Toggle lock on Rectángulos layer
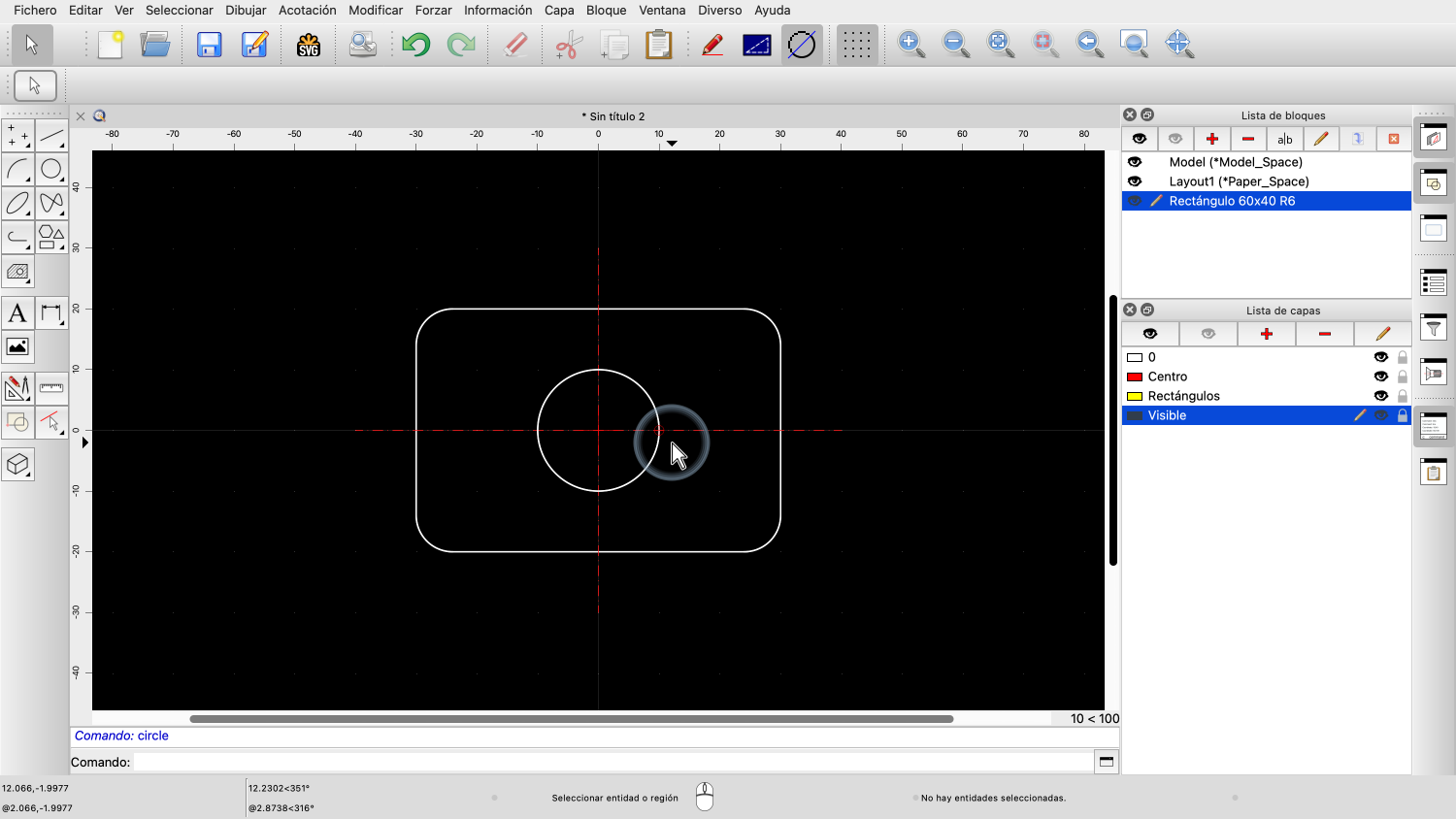 [x=1403, y=396]
